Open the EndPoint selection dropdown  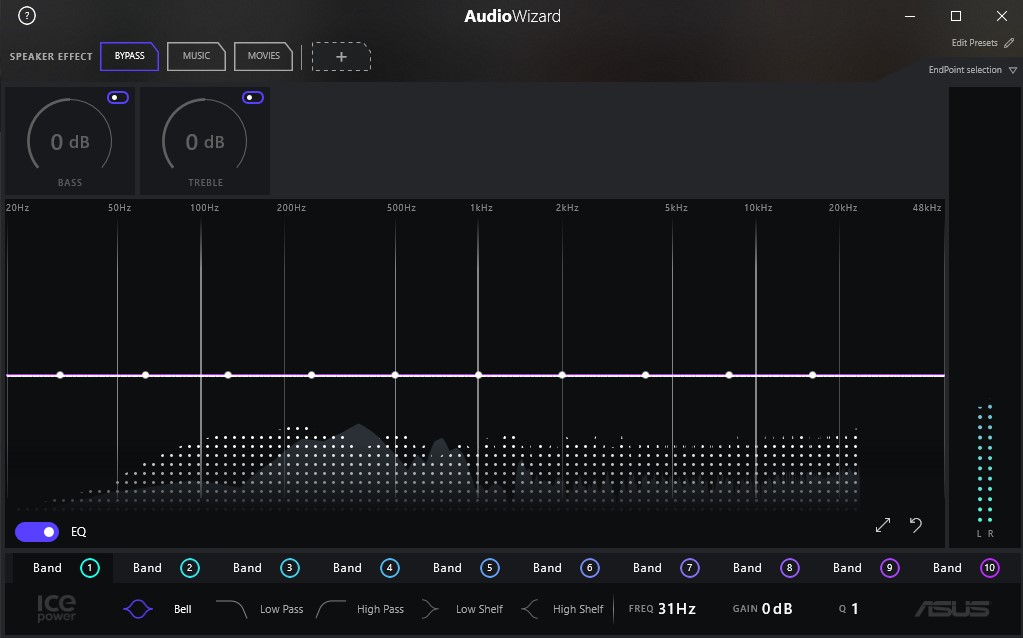[1012, 70]
